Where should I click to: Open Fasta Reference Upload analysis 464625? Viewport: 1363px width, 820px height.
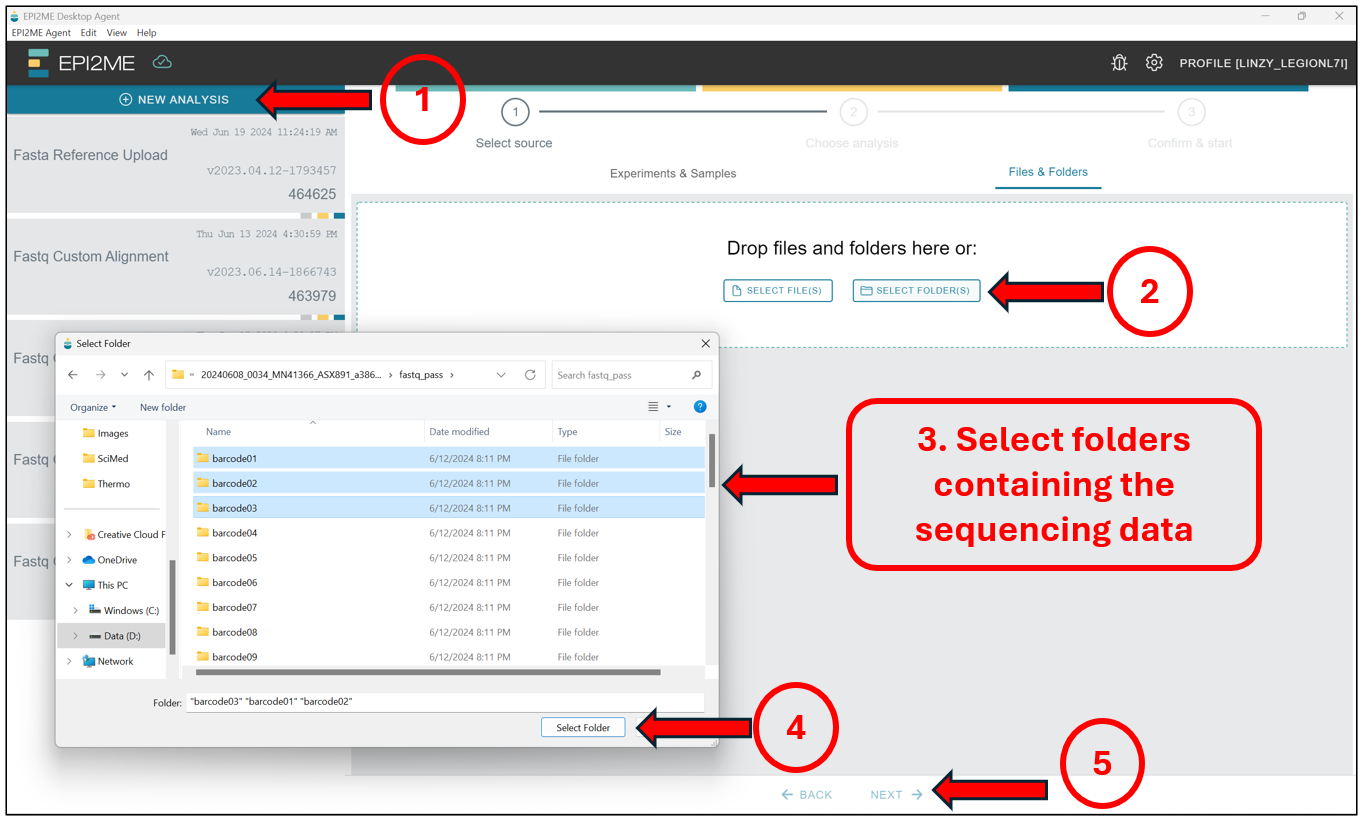(x=175, y=163)
